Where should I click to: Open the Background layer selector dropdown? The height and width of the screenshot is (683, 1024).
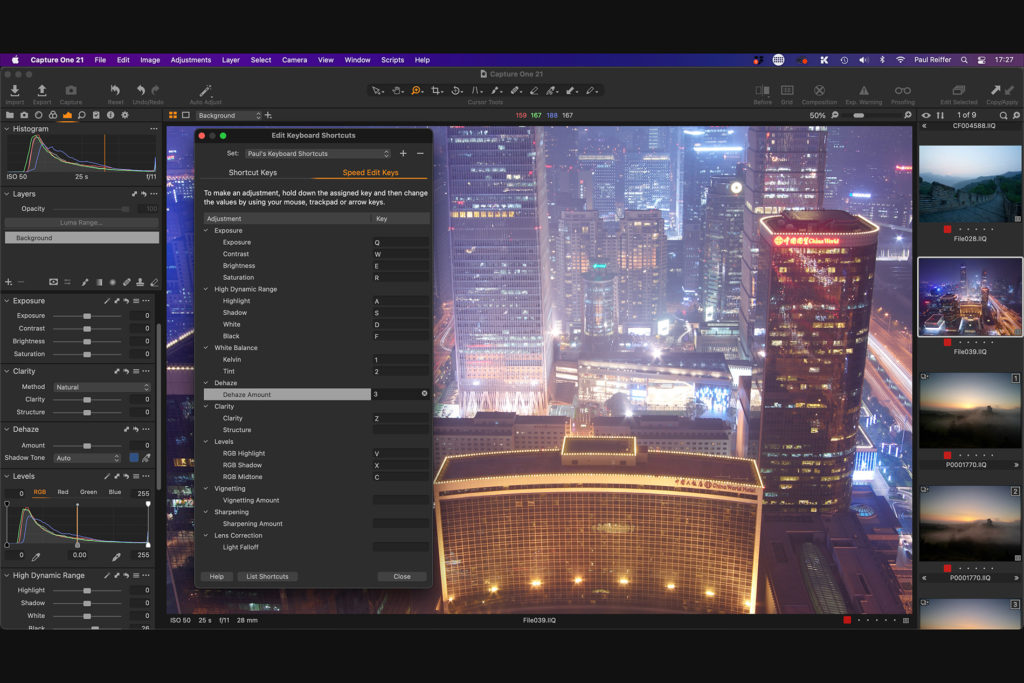(229, 116)
